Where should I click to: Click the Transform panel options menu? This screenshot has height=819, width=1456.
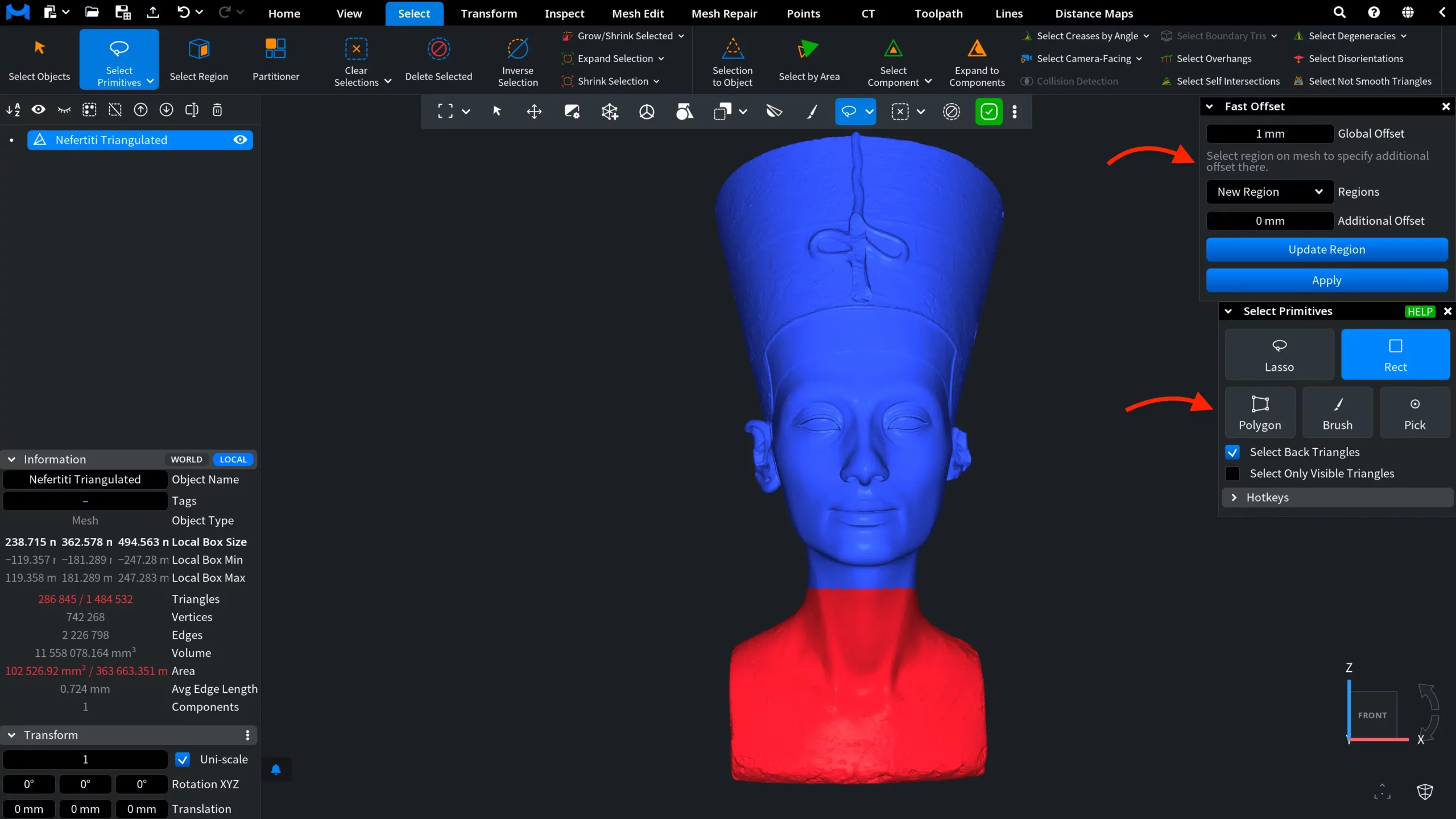coord(247,735)
